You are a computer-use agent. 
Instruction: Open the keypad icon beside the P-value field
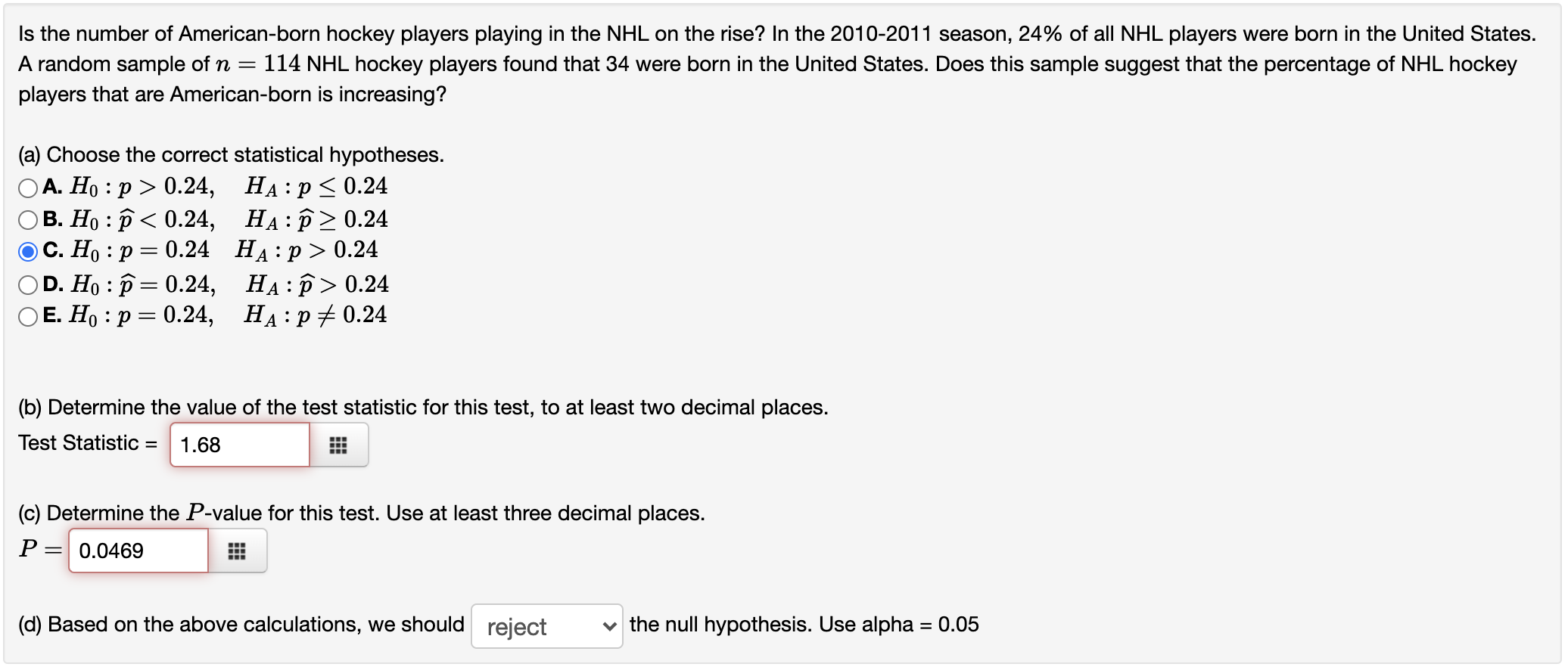(x=237, y=551)
